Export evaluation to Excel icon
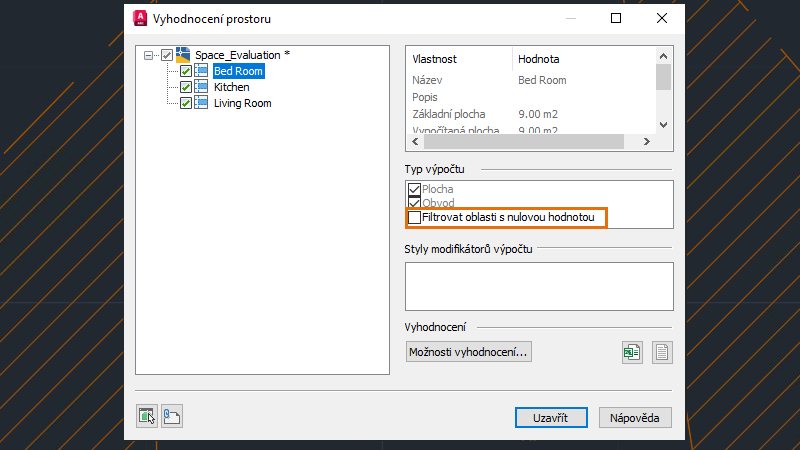 tap(632, 352)
